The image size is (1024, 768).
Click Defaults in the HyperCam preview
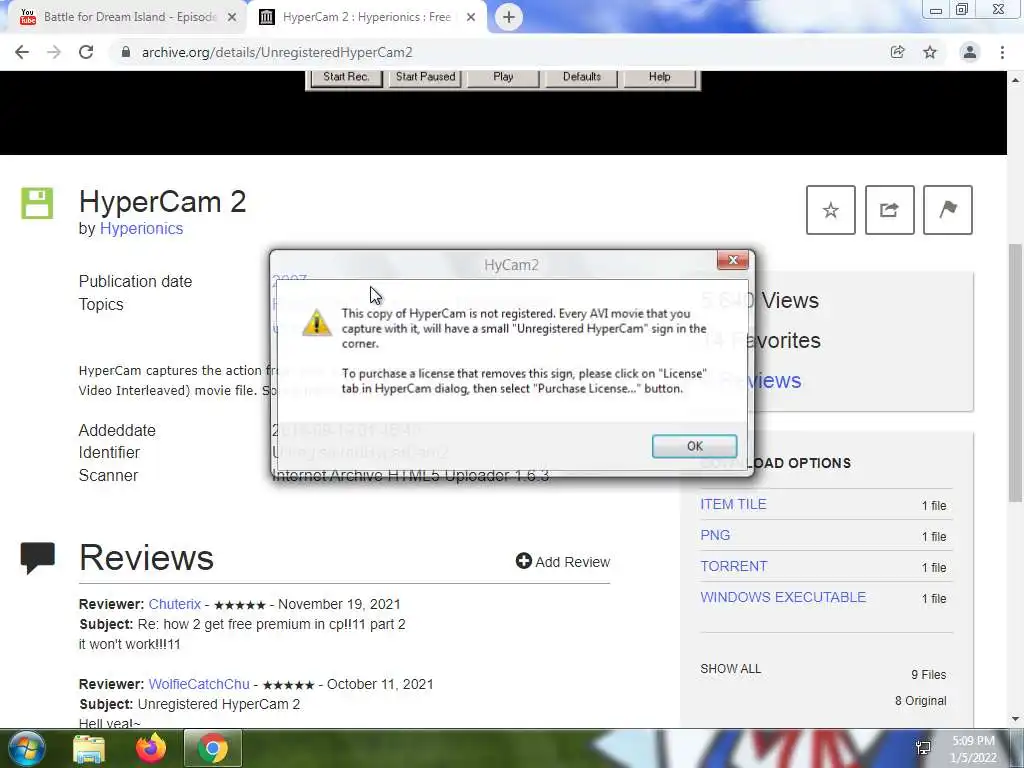(x=581, y=77)
